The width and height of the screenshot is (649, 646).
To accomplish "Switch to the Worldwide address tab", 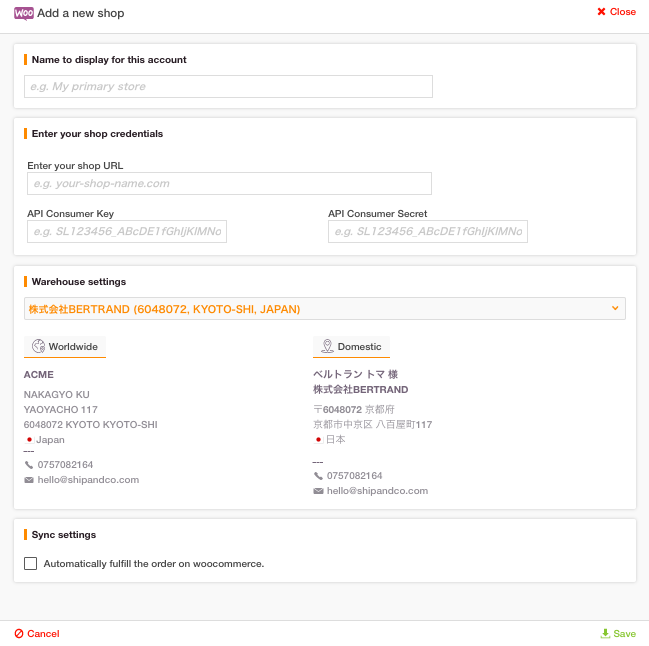I will pyautogui.click(x=65, y=347).
